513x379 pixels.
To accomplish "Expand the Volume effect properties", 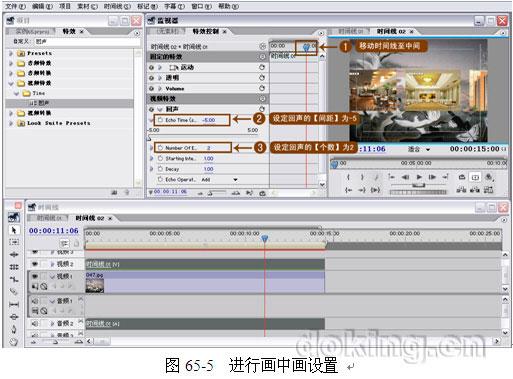I will coord(160,88).
